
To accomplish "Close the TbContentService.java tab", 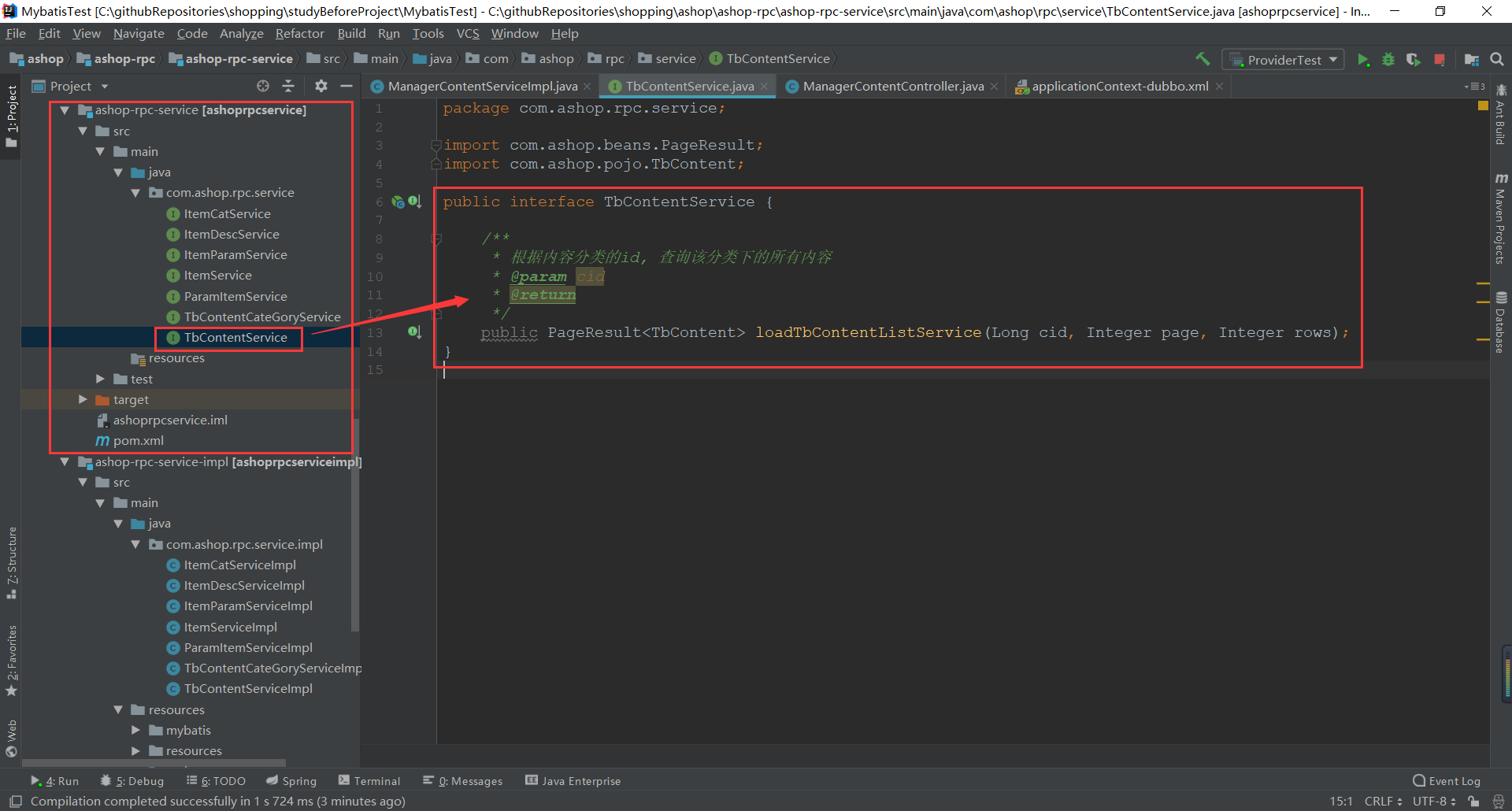I will [x=764, y=87].
